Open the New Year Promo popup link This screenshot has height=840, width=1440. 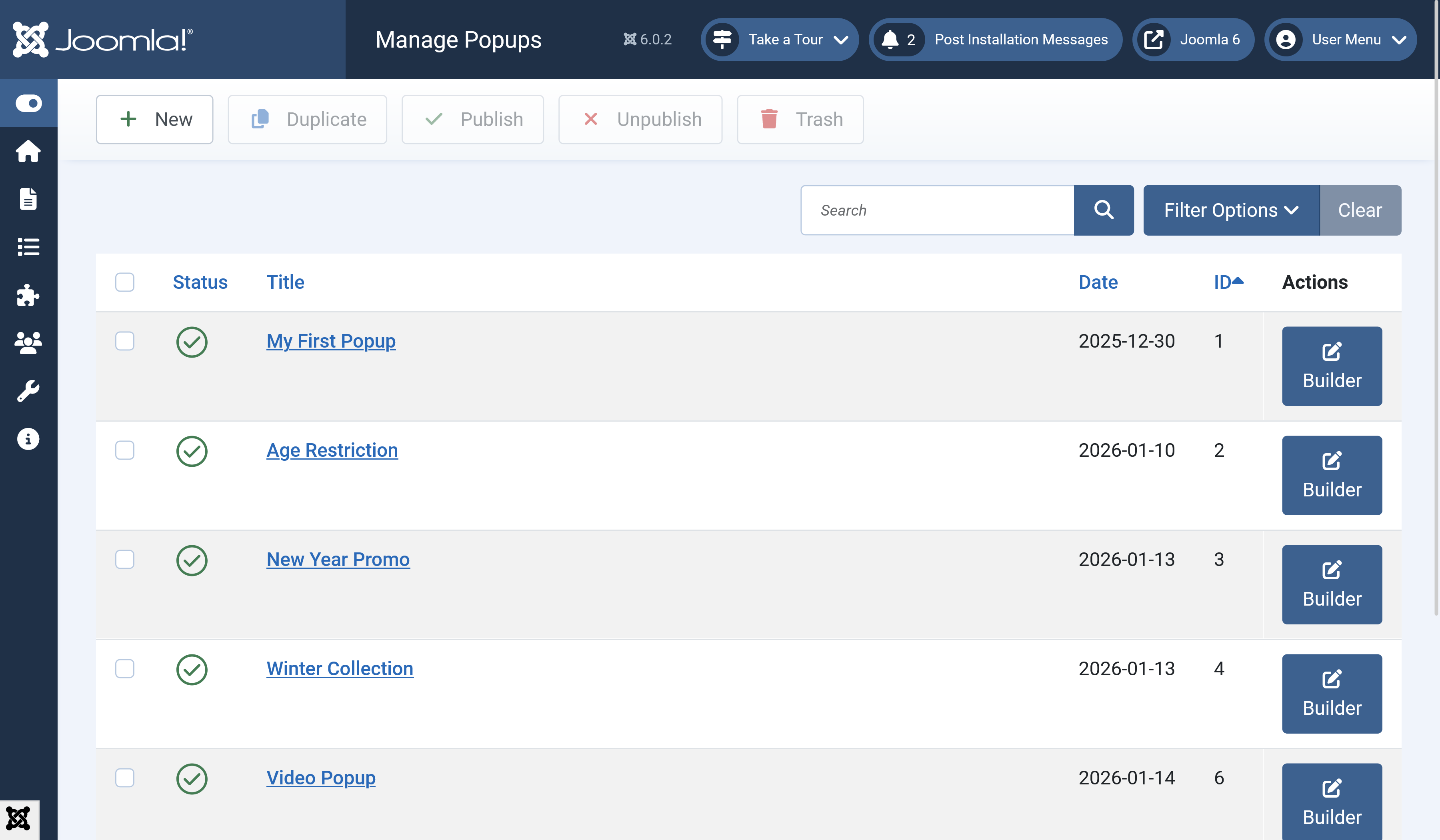(x=338, y=560)
